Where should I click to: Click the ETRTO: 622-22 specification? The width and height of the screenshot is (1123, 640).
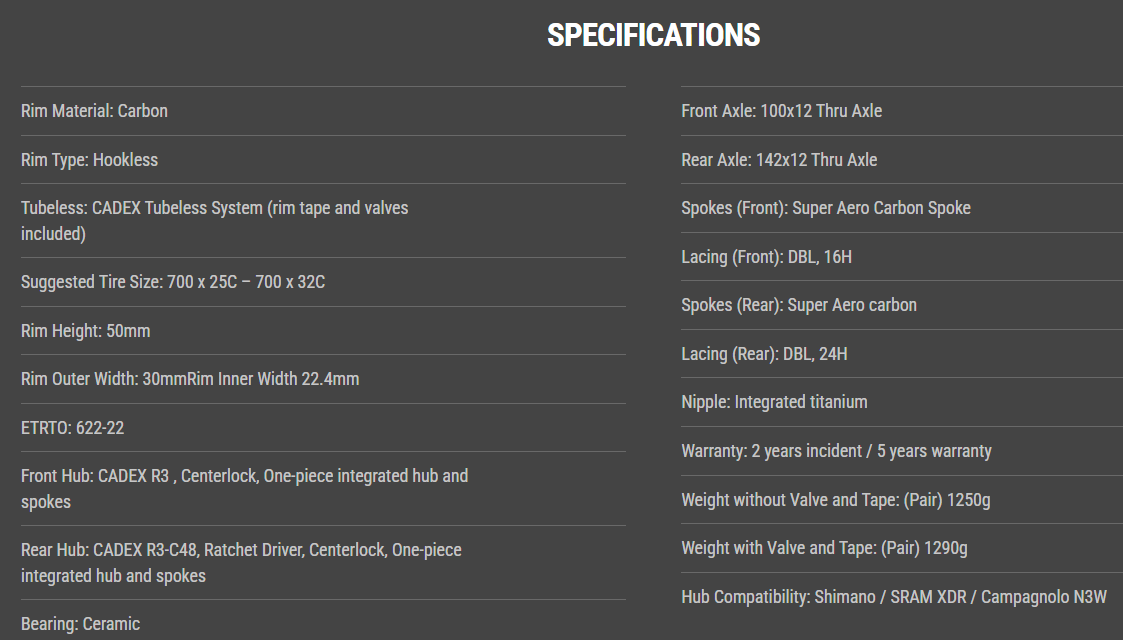[73, 428]
